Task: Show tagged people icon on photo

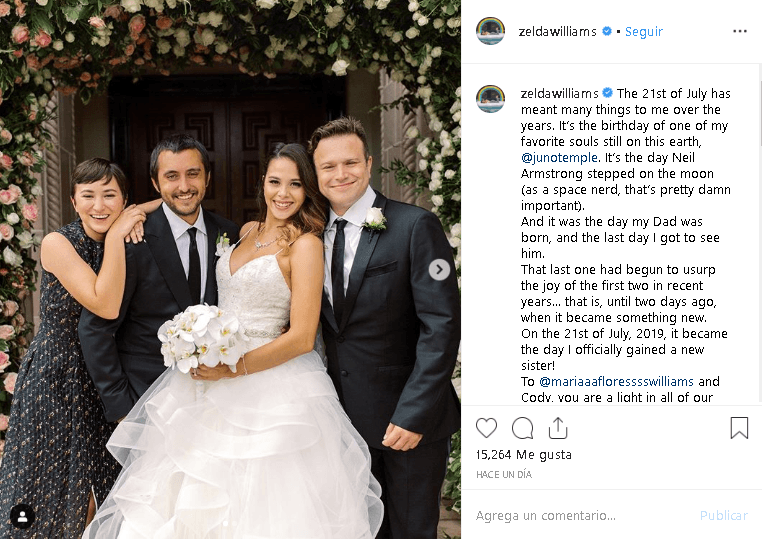Action: pos(22,516)
